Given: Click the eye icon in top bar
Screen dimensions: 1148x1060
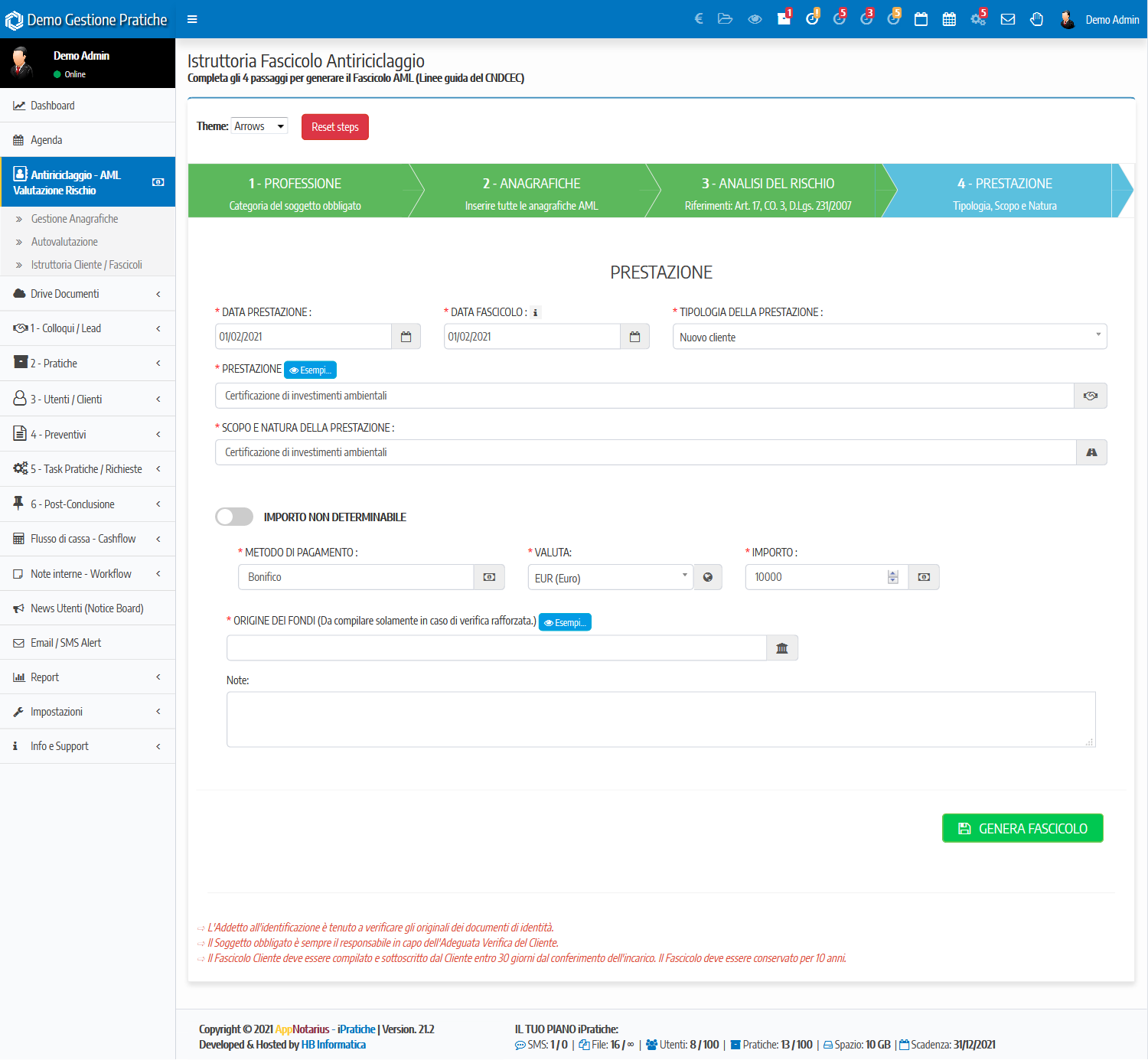Looking at the screenshot, I should click(755, 19).
